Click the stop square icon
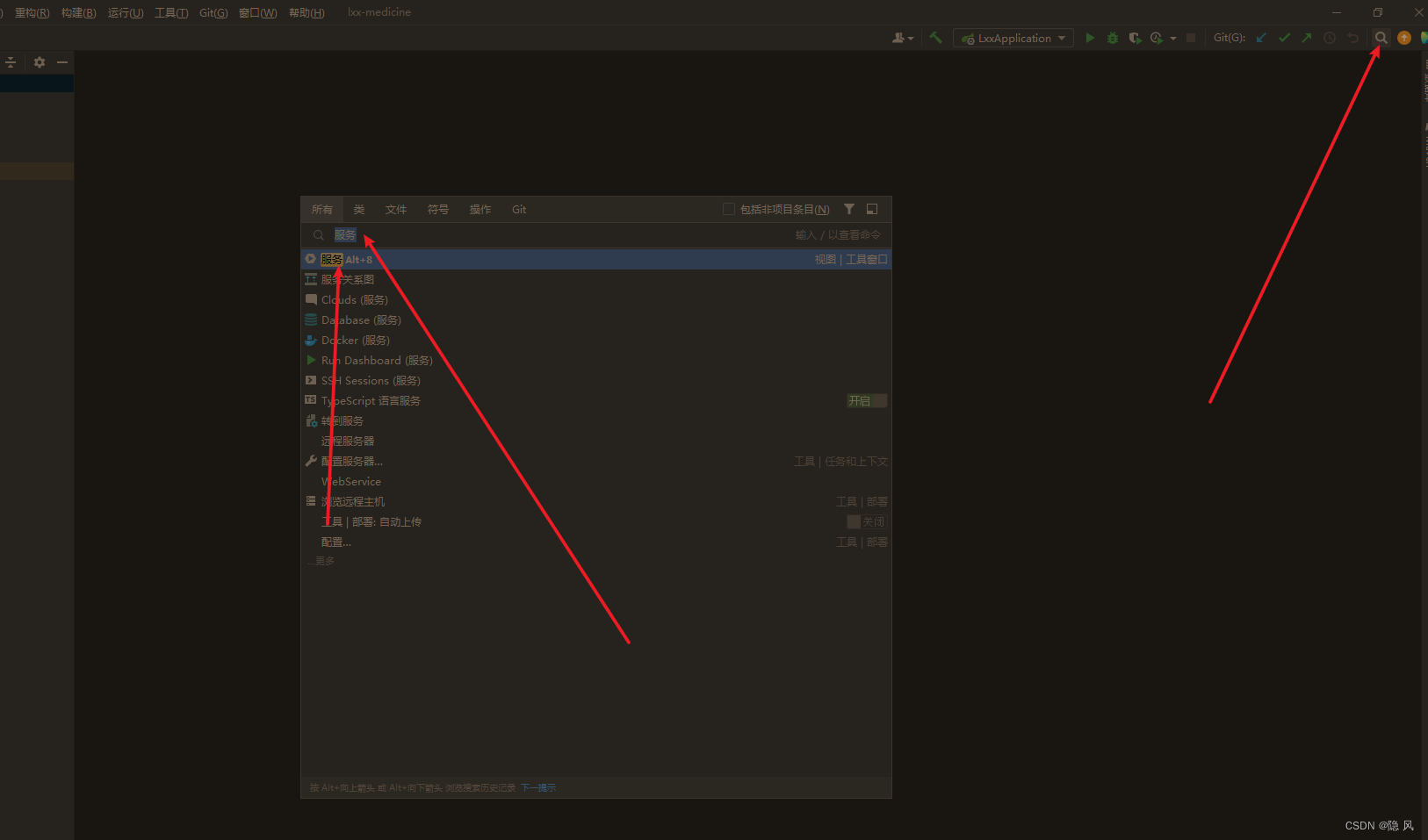The width and height of the screenshot is (1428, 840). click(1191, 38)
